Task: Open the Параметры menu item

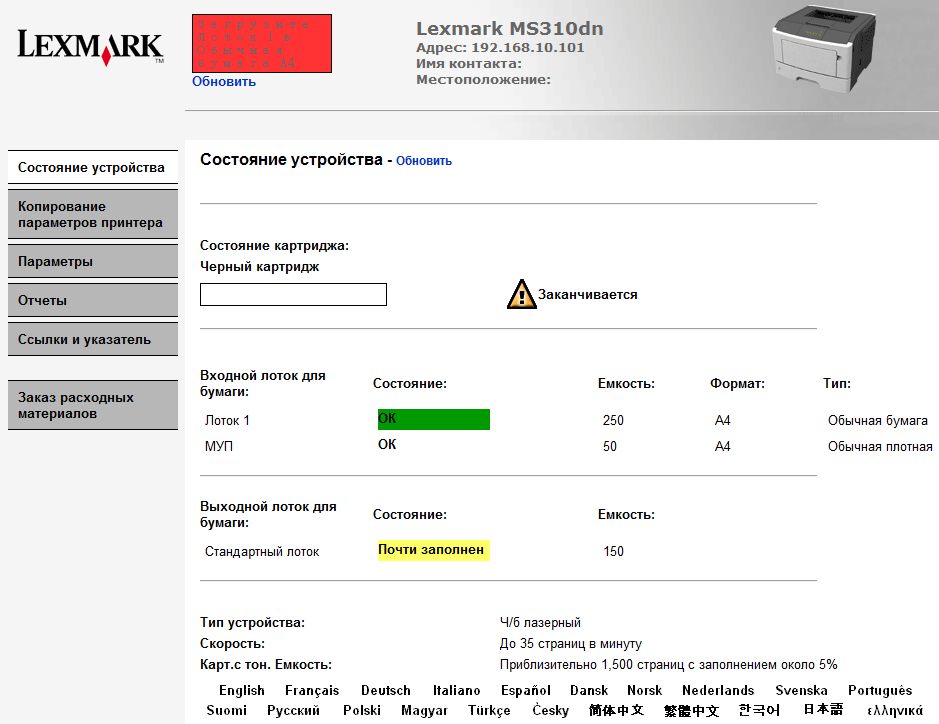Action: (x=93, y=261)
